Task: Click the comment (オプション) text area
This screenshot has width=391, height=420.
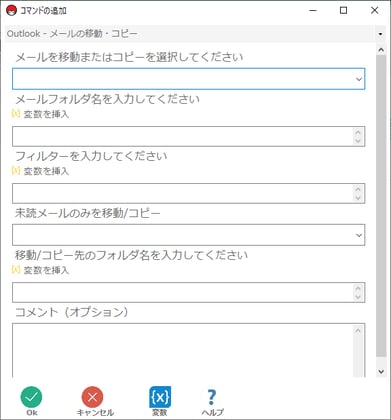Action: click(189, 350)
